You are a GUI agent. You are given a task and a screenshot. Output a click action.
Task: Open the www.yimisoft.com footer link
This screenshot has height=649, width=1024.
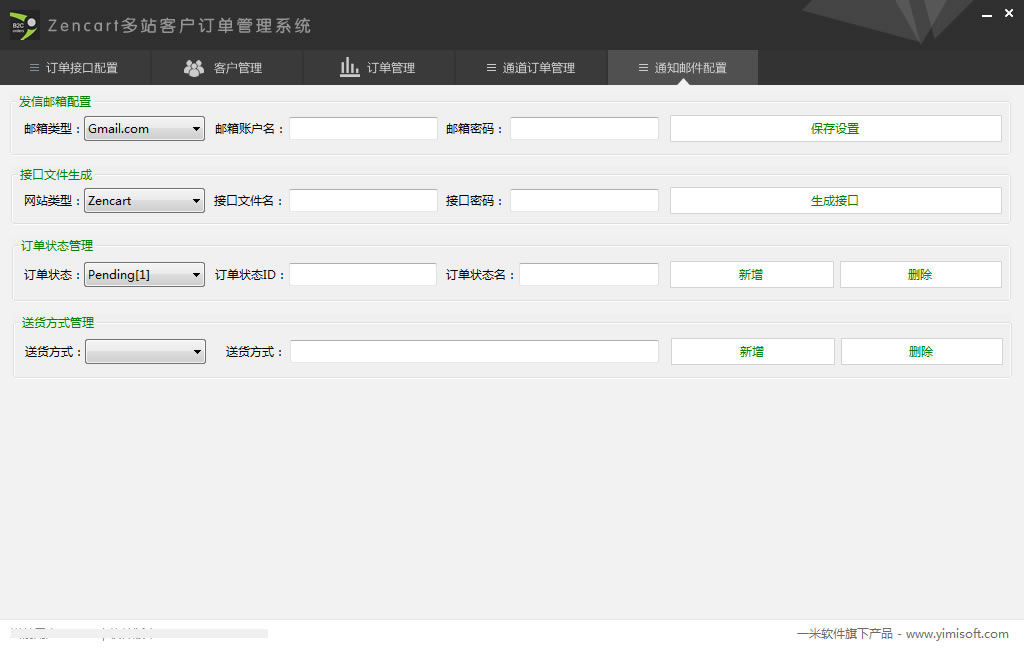(x=957, y=633)
